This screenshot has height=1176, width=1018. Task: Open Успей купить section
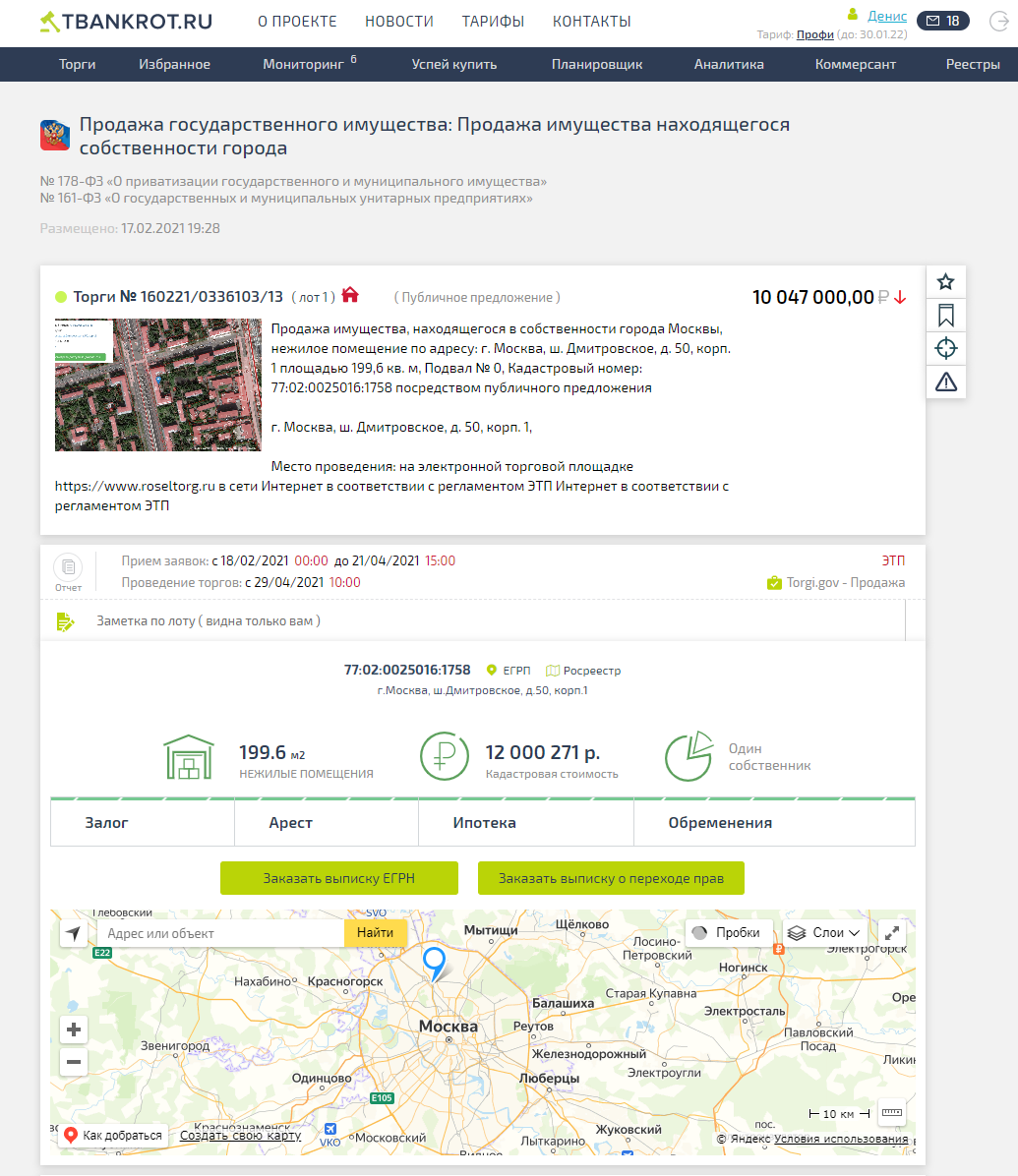(454, 65)
